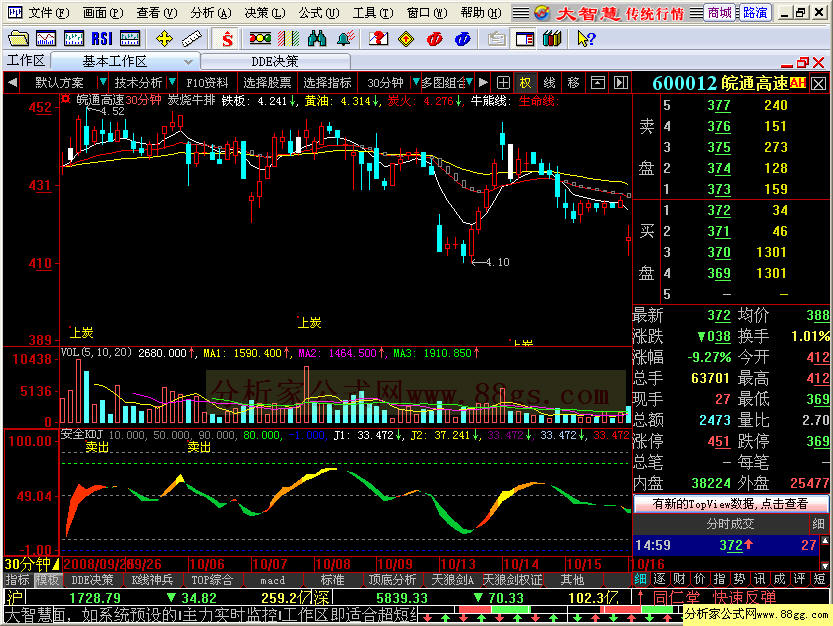The width and height of the screenshot is (833, 626).
Task: Select the 逐 tab in bottom right strip
Action: pos(659,579)
